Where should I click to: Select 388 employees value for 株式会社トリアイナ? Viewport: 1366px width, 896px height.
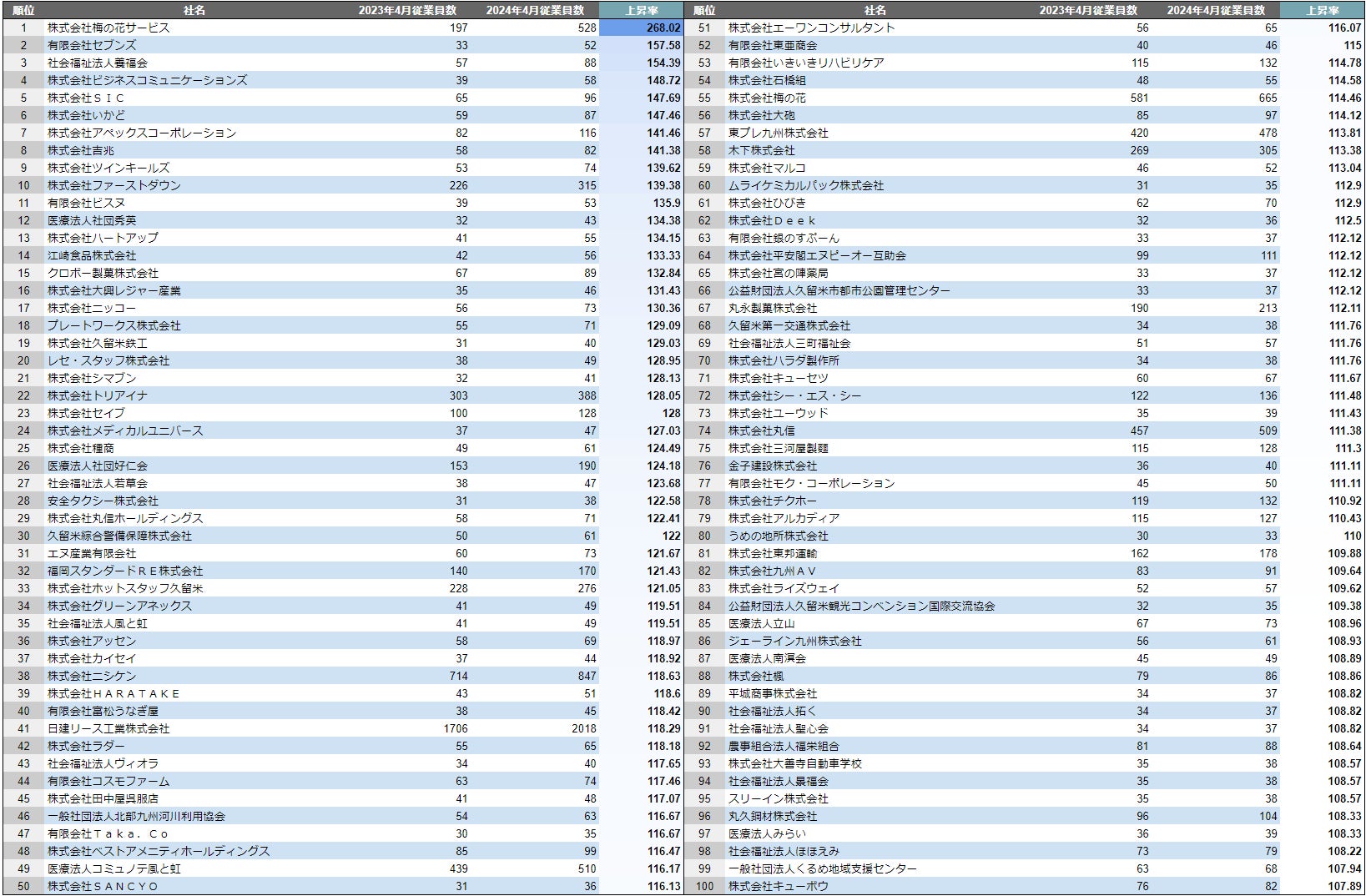[587, 395]
